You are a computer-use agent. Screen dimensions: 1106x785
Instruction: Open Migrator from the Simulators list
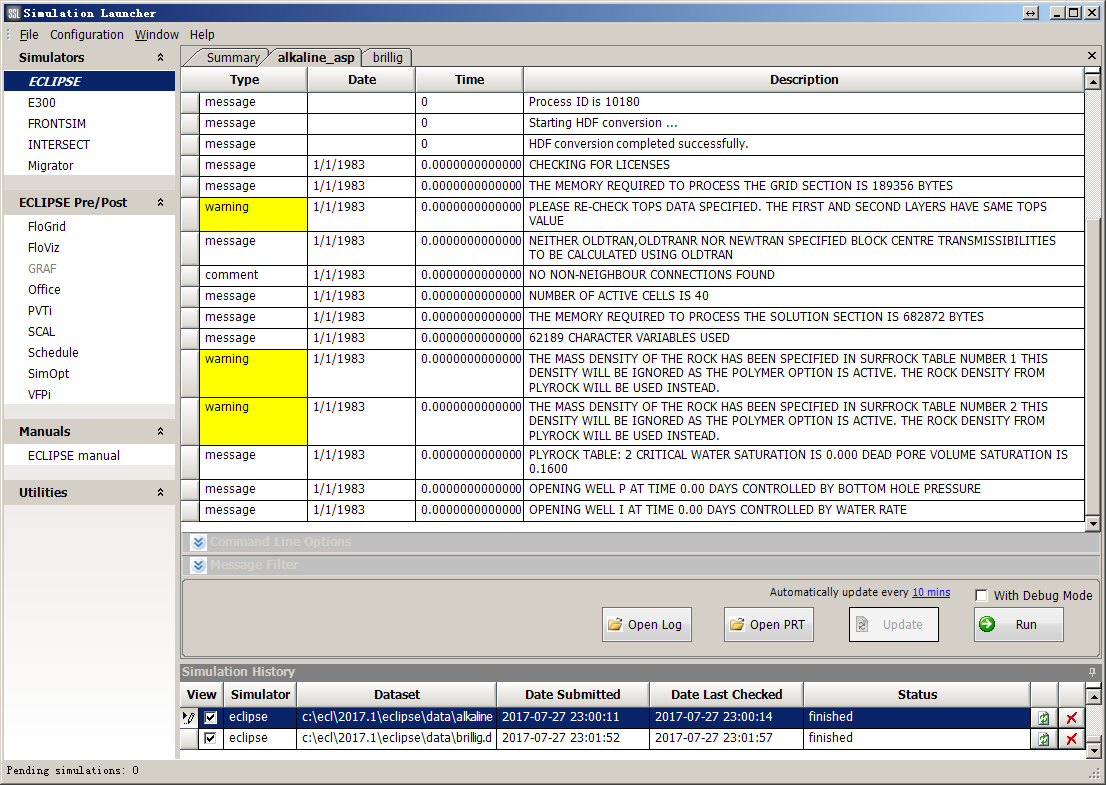(50, 166)
